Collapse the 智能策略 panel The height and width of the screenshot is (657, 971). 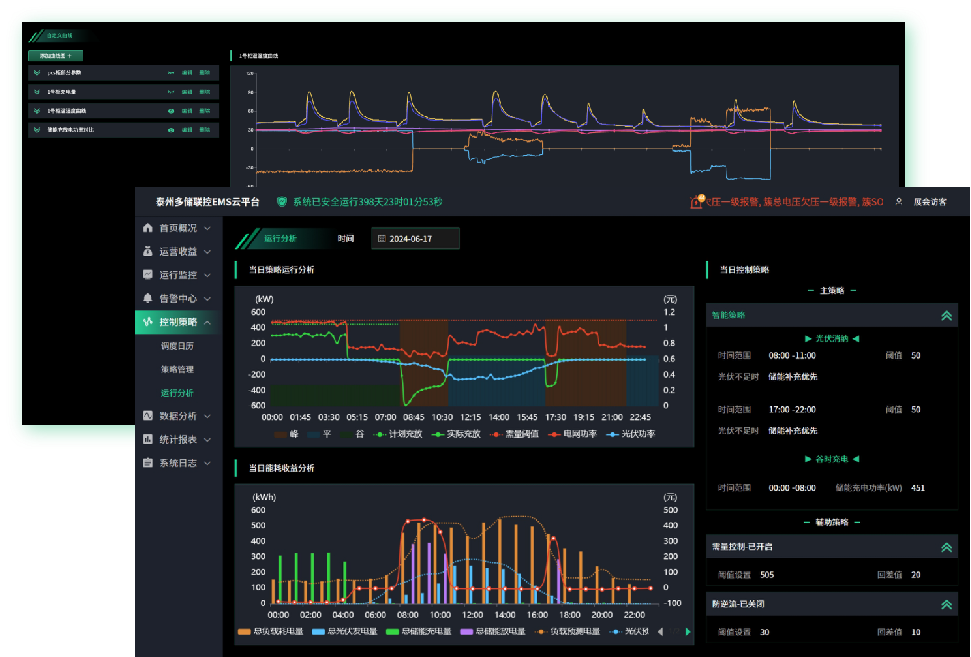[945, 315]
